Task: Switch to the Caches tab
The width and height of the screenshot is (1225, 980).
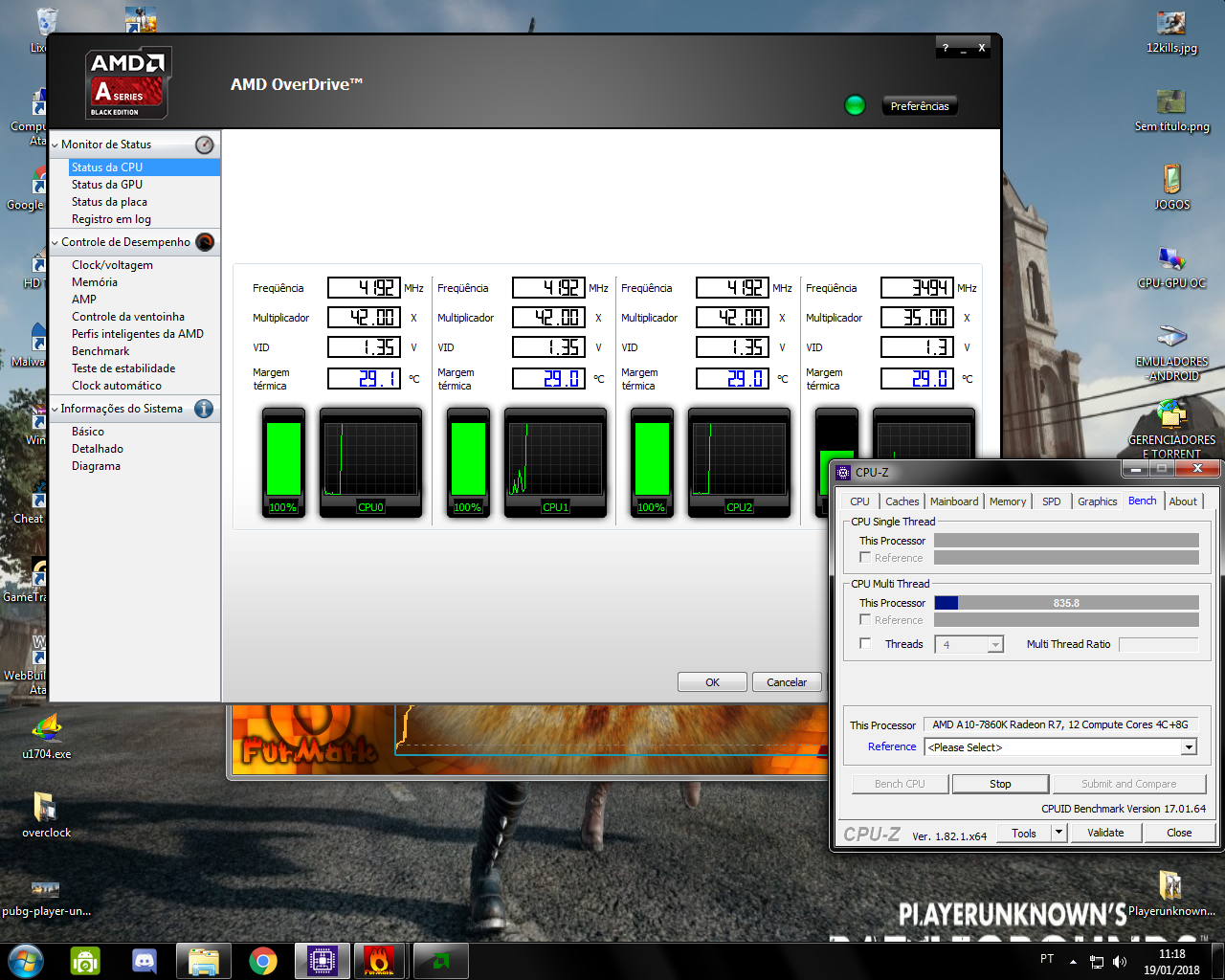Action: (x=902, y=501)
